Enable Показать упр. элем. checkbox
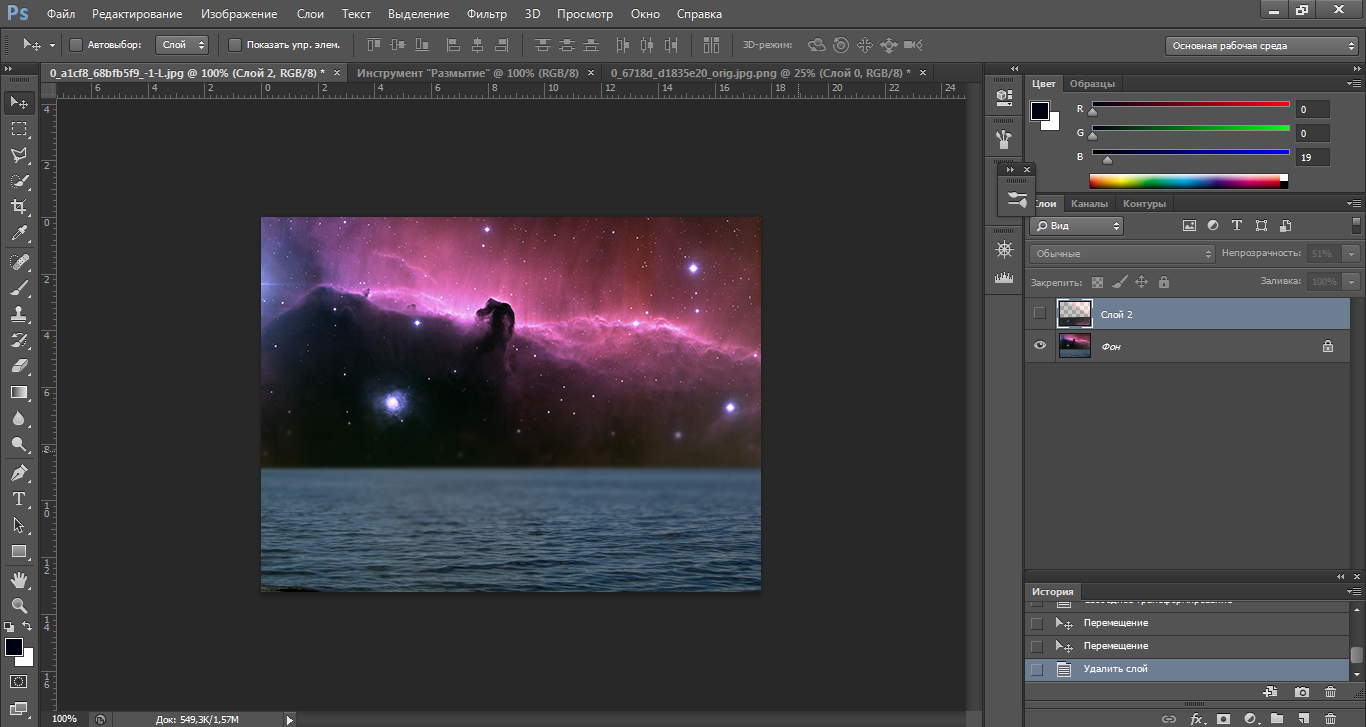The image size is (1366, 727). [235, 45]
